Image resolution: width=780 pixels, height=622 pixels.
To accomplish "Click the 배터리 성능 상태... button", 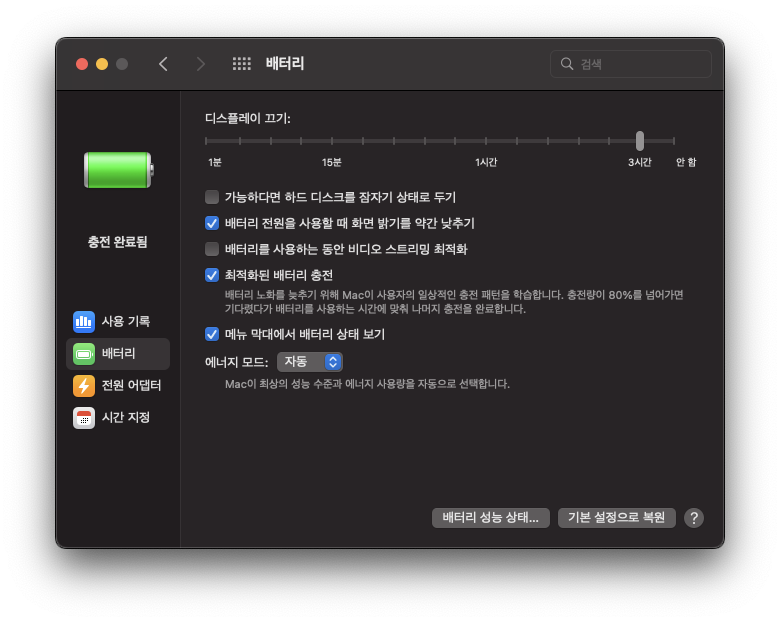I will click(490, 518).
